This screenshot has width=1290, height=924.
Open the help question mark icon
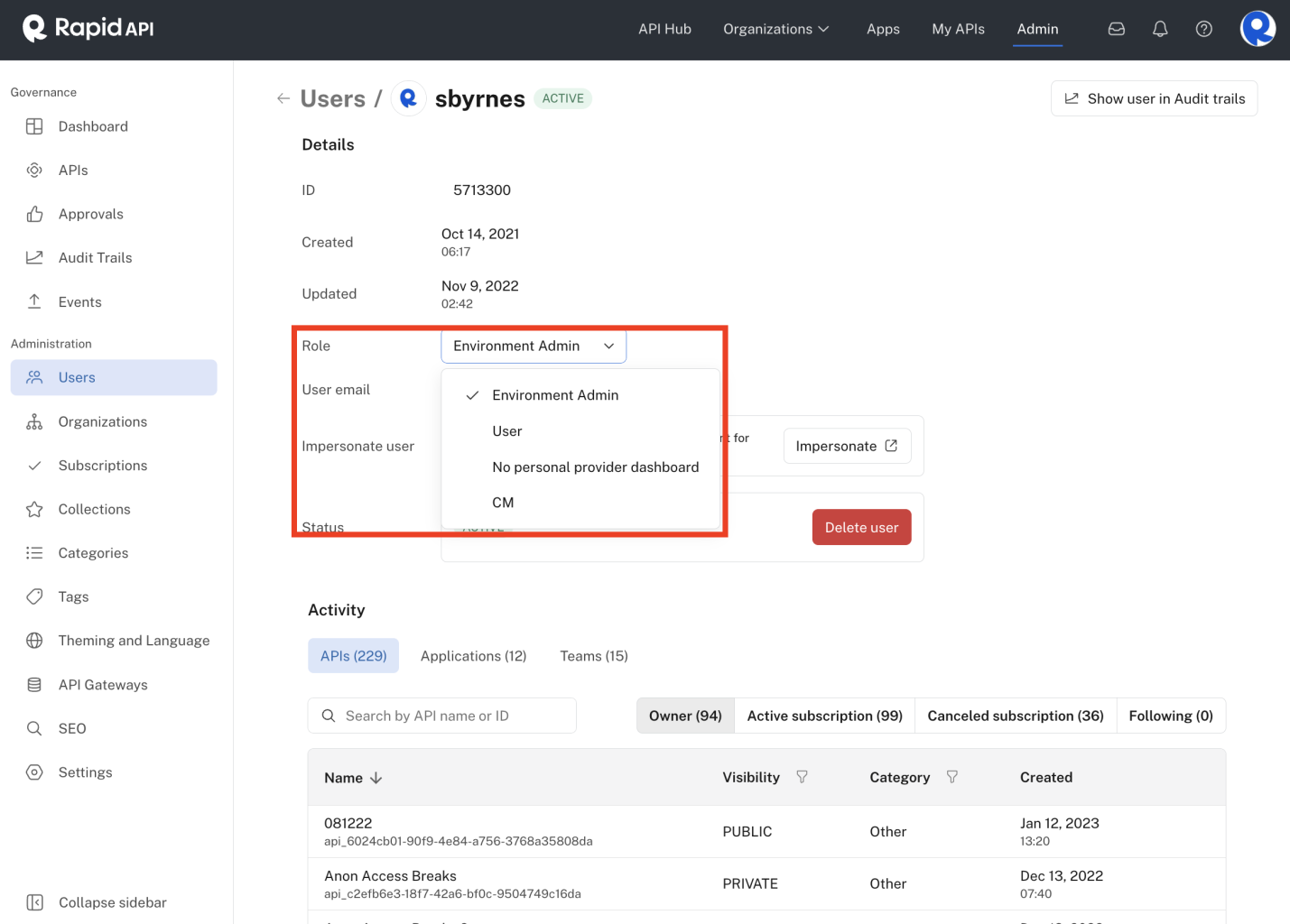(x=1204, y=29)
